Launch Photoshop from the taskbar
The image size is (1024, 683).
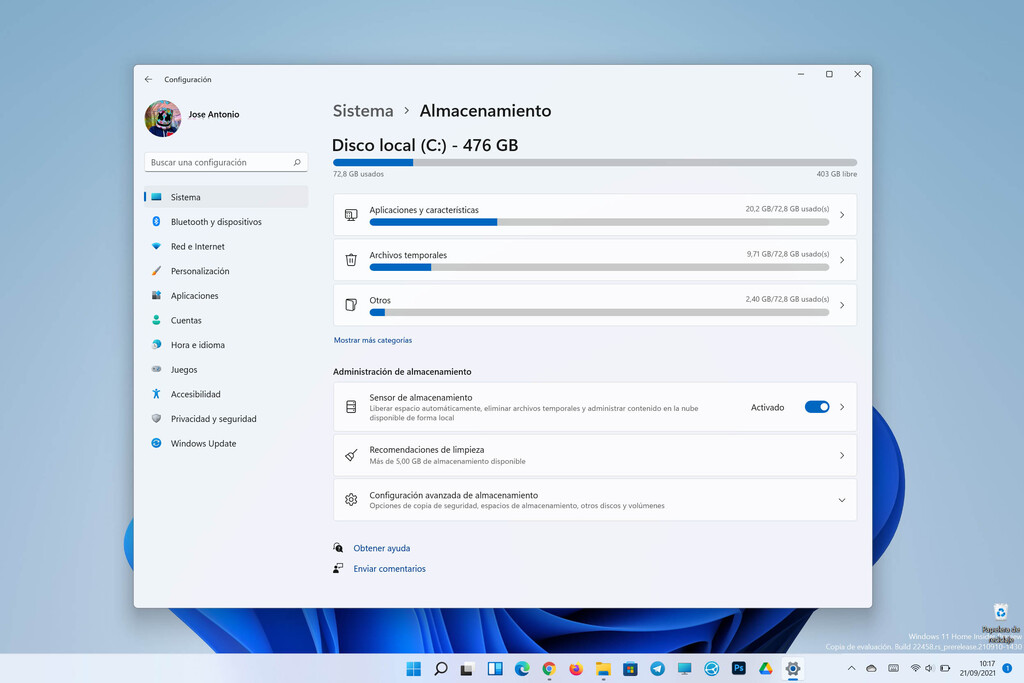(x=739, y=668)
